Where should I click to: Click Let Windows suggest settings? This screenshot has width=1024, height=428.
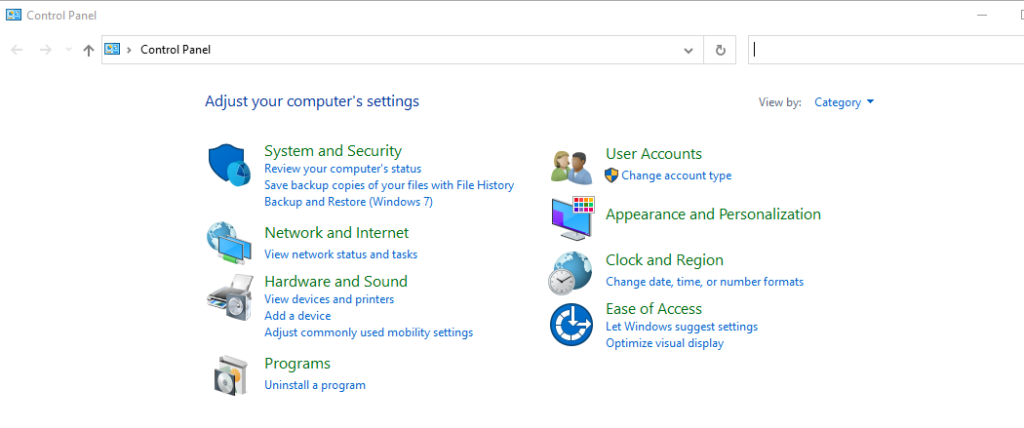pos(682,327)
